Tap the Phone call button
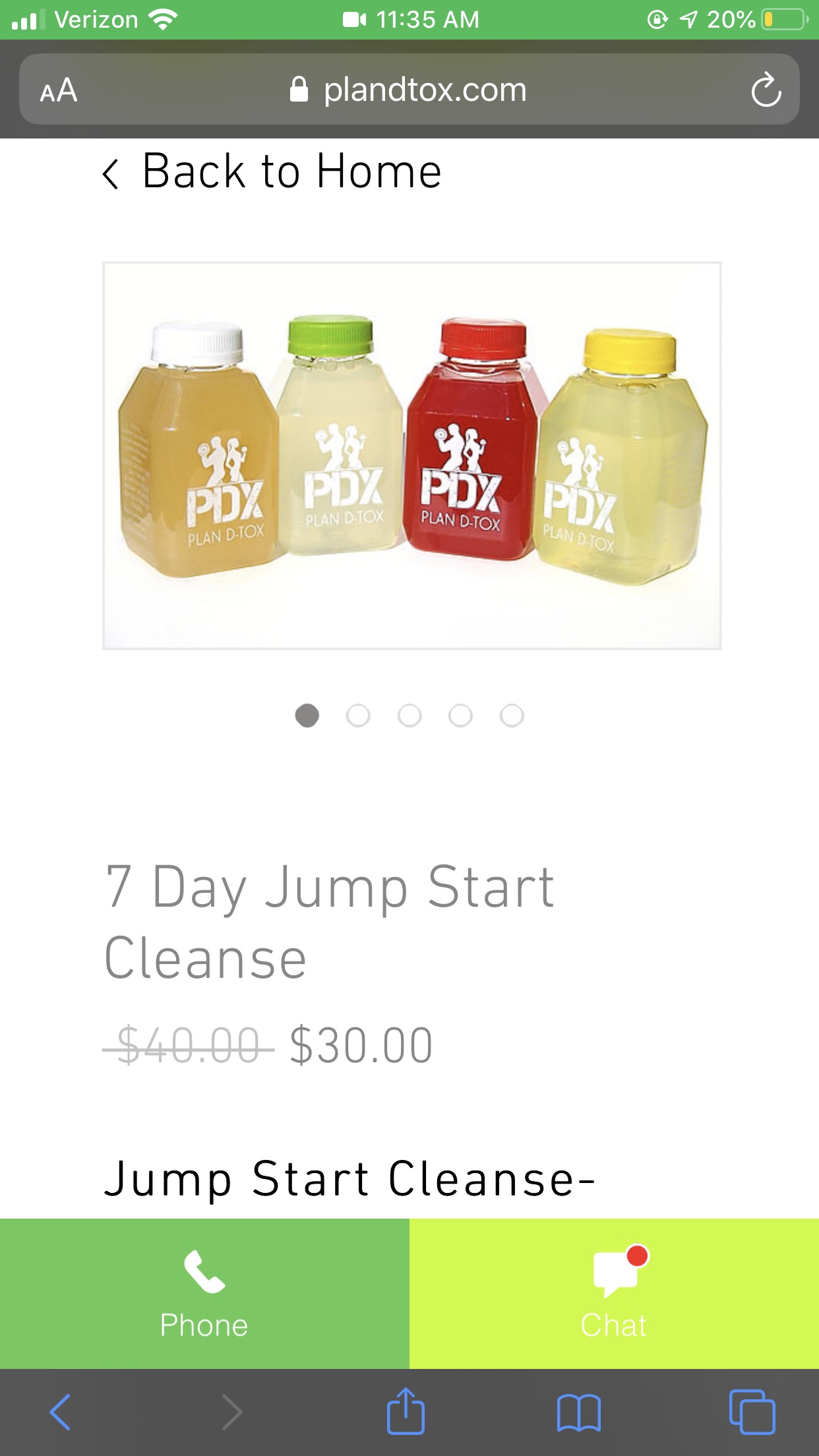 (x=204, y=1294)
